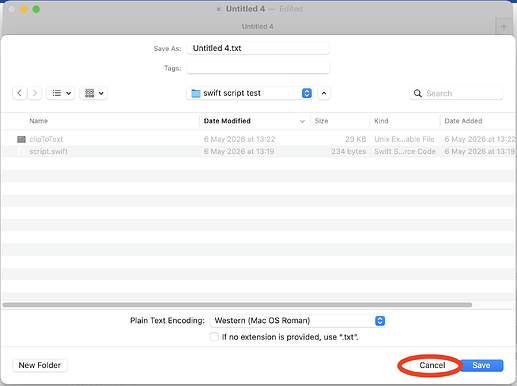Click date modified 6 May 2026 at 13:22
Viewport: 517px width, 386px height.
239,139
